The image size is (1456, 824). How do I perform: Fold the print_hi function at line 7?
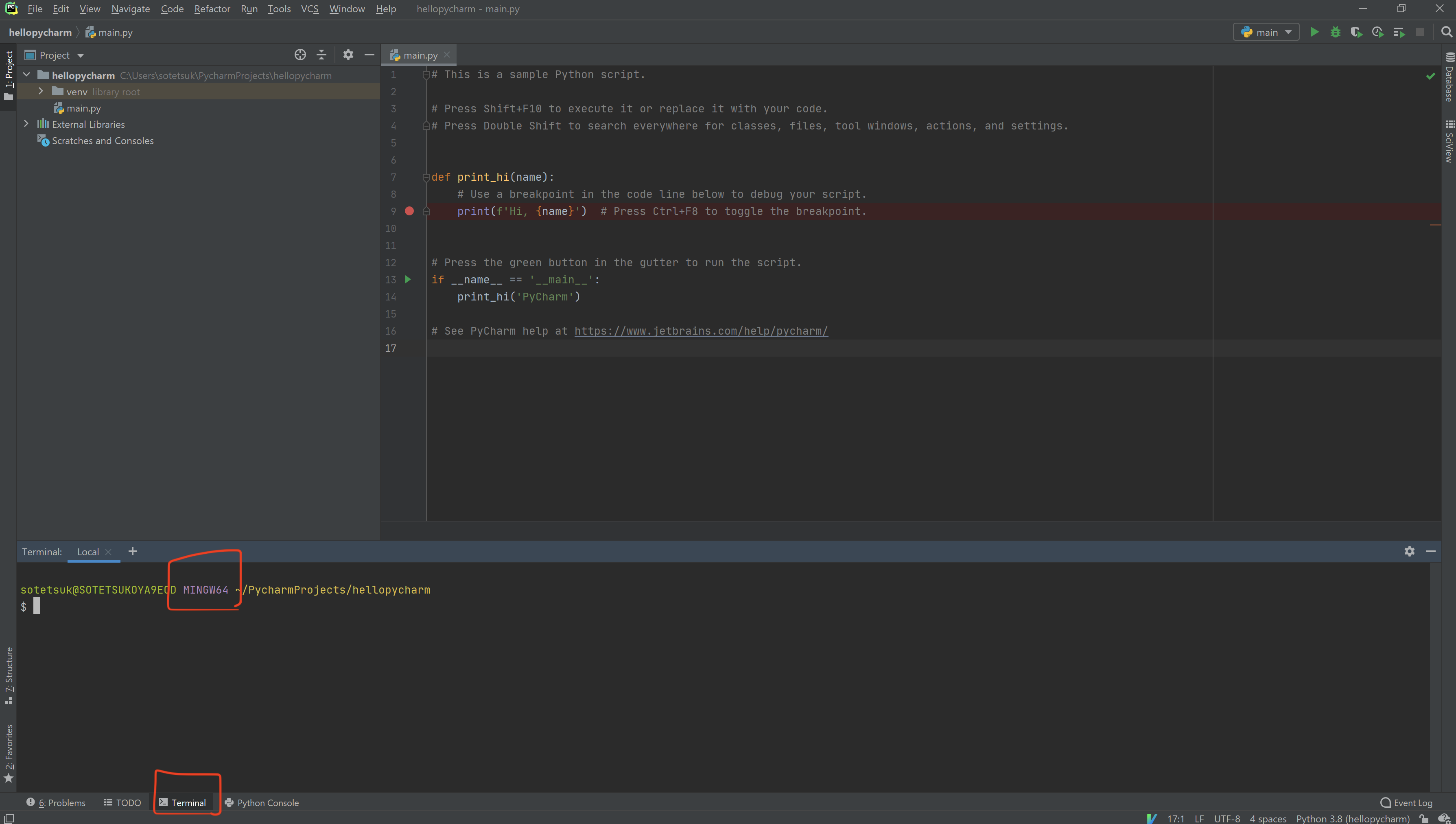[x=426, y=177]
